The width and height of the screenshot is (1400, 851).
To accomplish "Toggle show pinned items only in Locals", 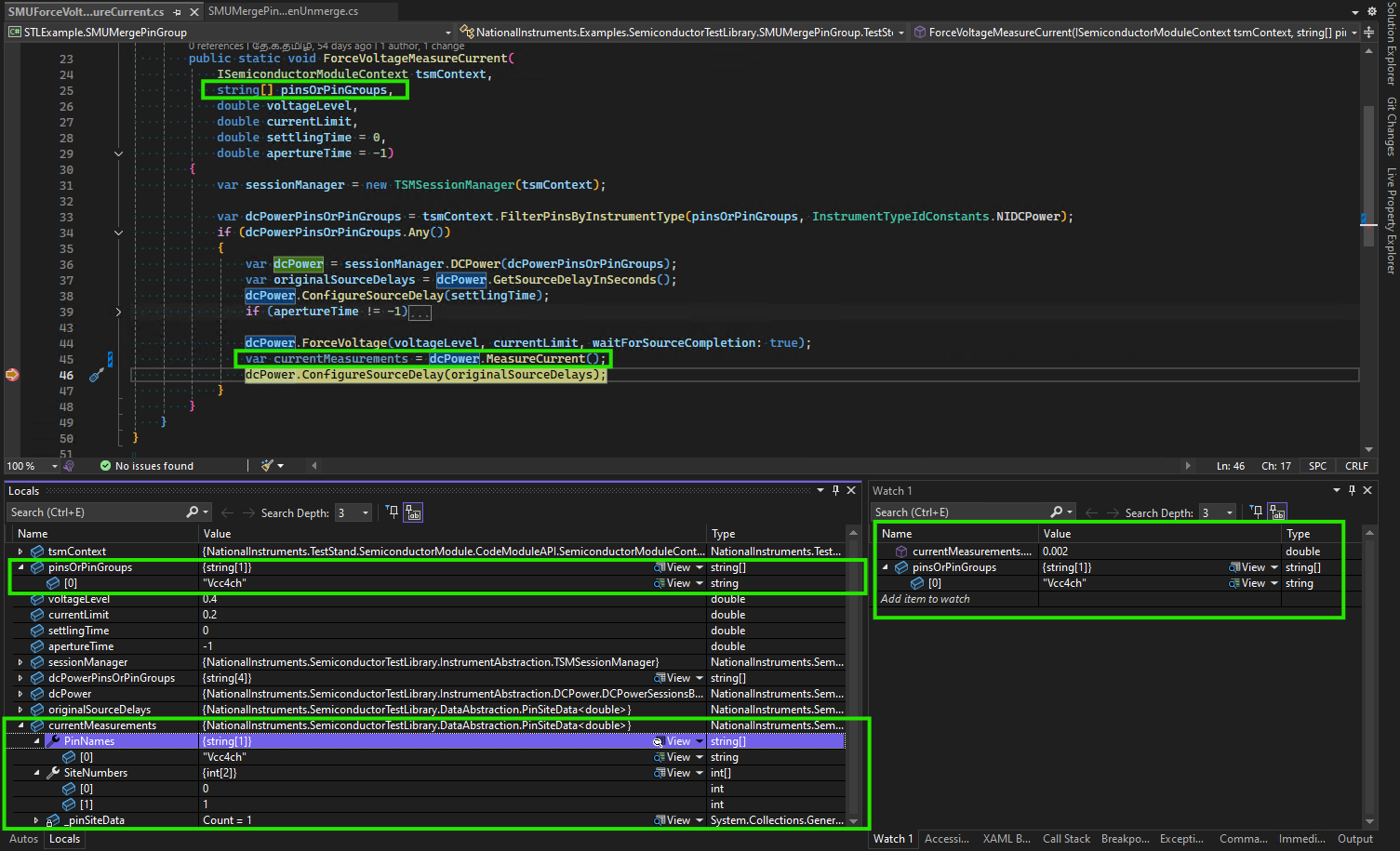I will click(x=393, y=512).
